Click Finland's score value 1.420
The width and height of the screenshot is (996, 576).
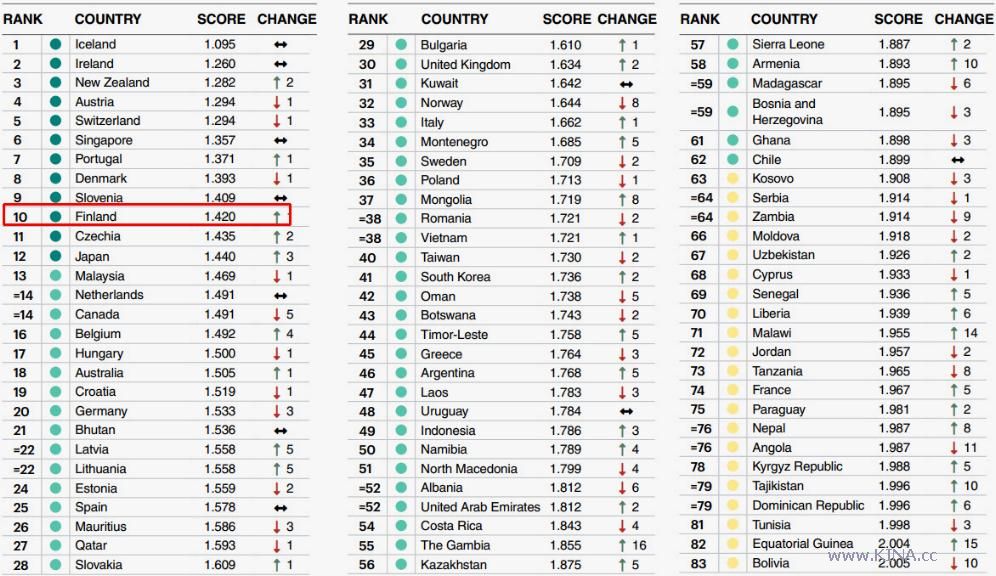[220, 216]
